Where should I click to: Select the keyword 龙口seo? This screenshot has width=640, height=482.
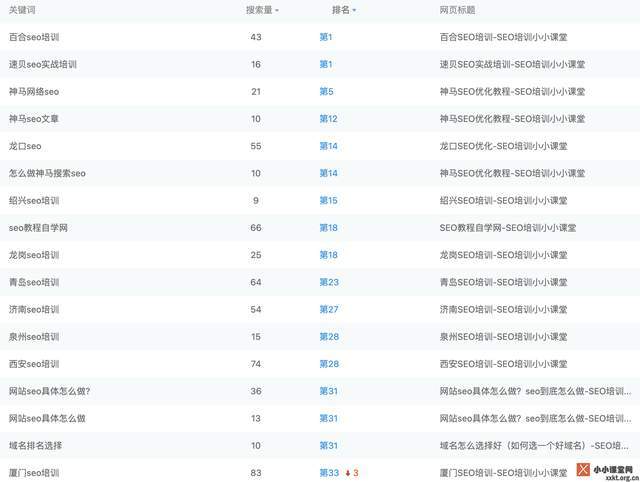pyautogui.click(x=25, y=146)
